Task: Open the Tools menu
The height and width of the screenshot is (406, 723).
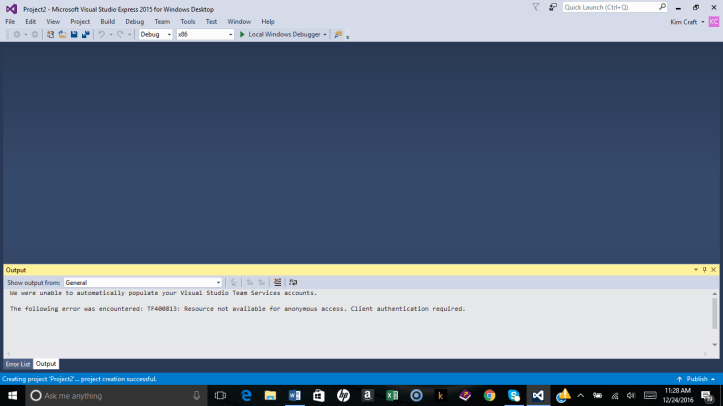Action: pos(188,22)
